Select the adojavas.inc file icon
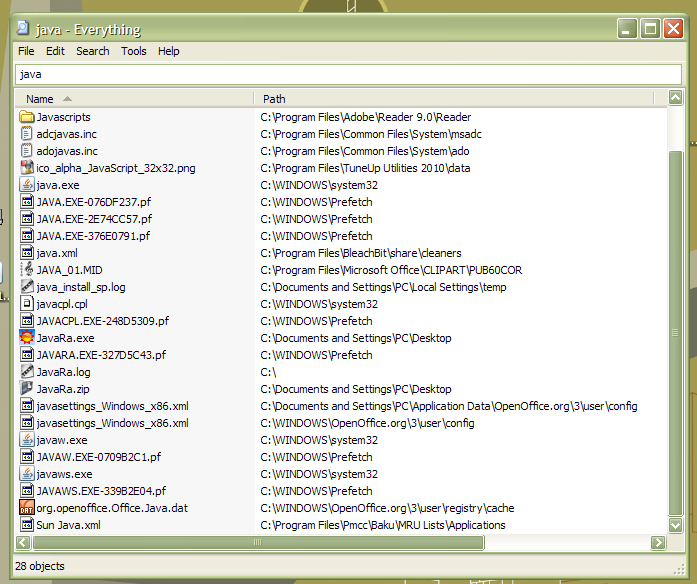The image size is (697, 584). [x=27, y=151]
